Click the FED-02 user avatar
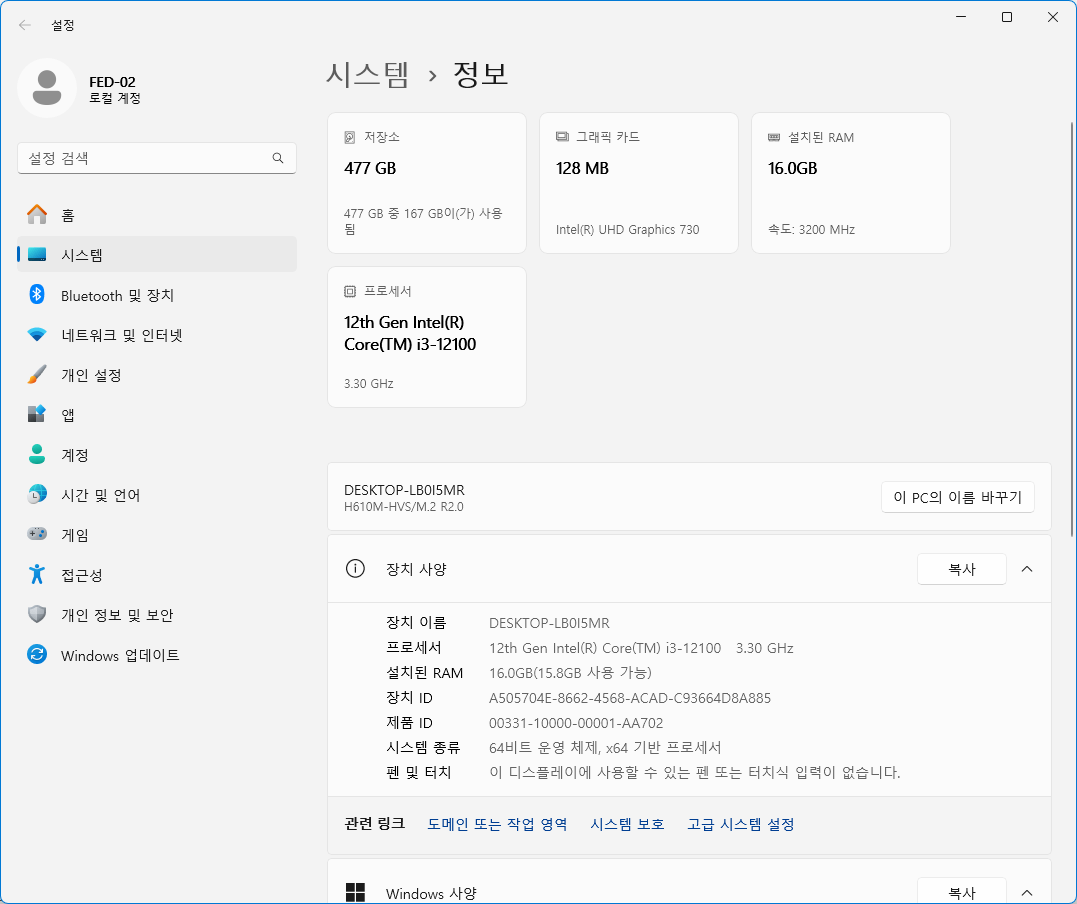This screenshot has height=904, width=1077. coord(47,88)
